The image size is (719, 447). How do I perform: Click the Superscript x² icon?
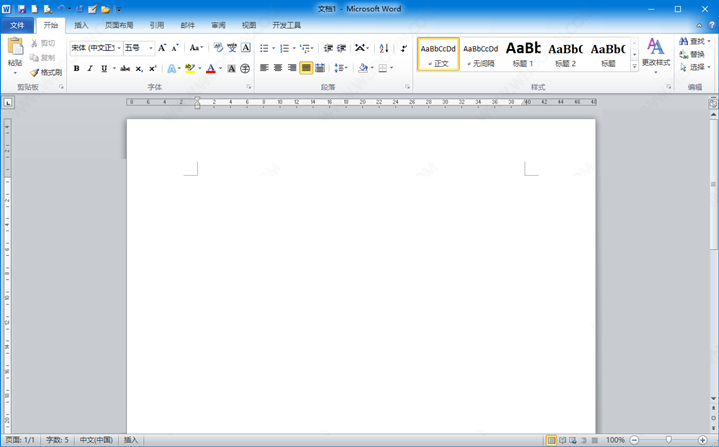click(153, 69)
